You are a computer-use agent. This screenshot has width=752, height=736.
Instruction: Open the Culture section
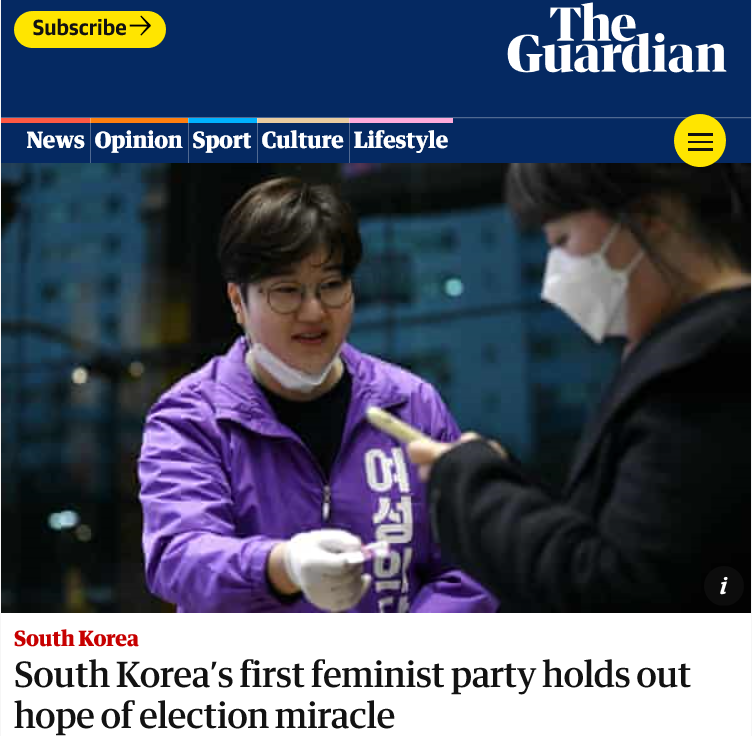point(303,140)
